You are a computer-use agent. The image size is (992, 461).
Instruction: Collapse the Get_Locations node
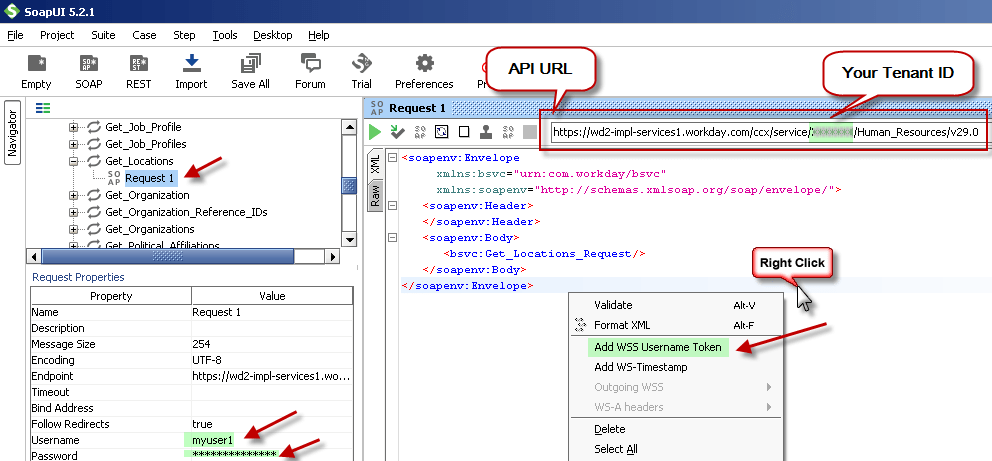click(x=73, y=161)
